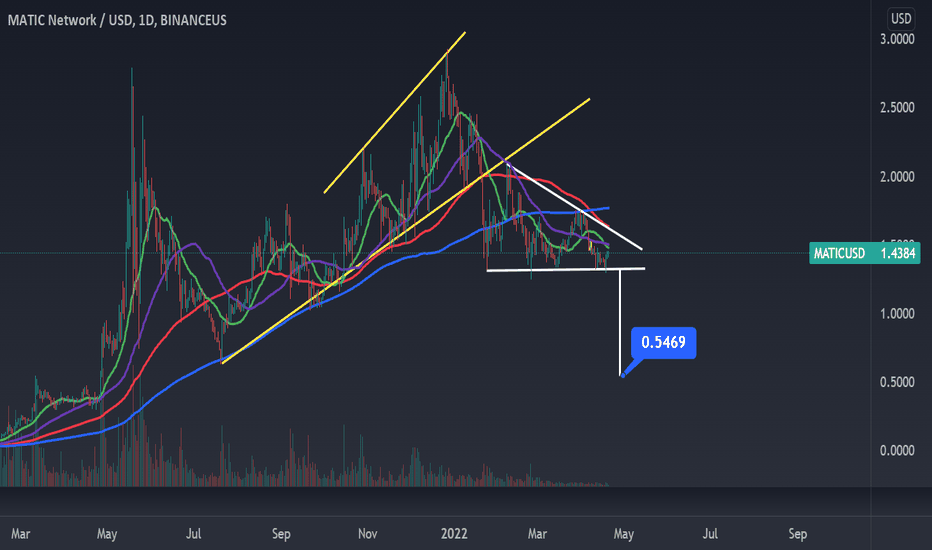This screenshot has width=932, height=550.
Task: Click the Sep label left of 2022
Action: click(x=281, y=534)
